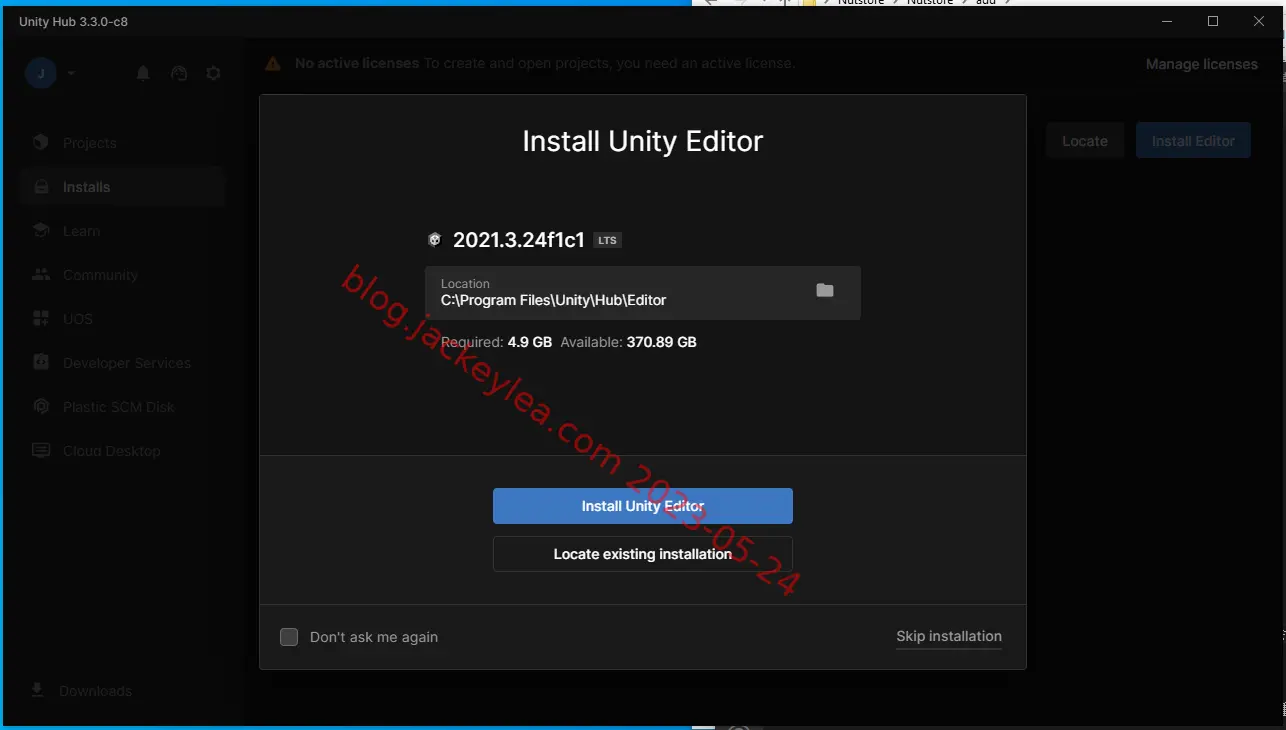This screenshot has height=730, width=1286.
Task: Click the Install Unity Editor heading
Action: point(642,141)
